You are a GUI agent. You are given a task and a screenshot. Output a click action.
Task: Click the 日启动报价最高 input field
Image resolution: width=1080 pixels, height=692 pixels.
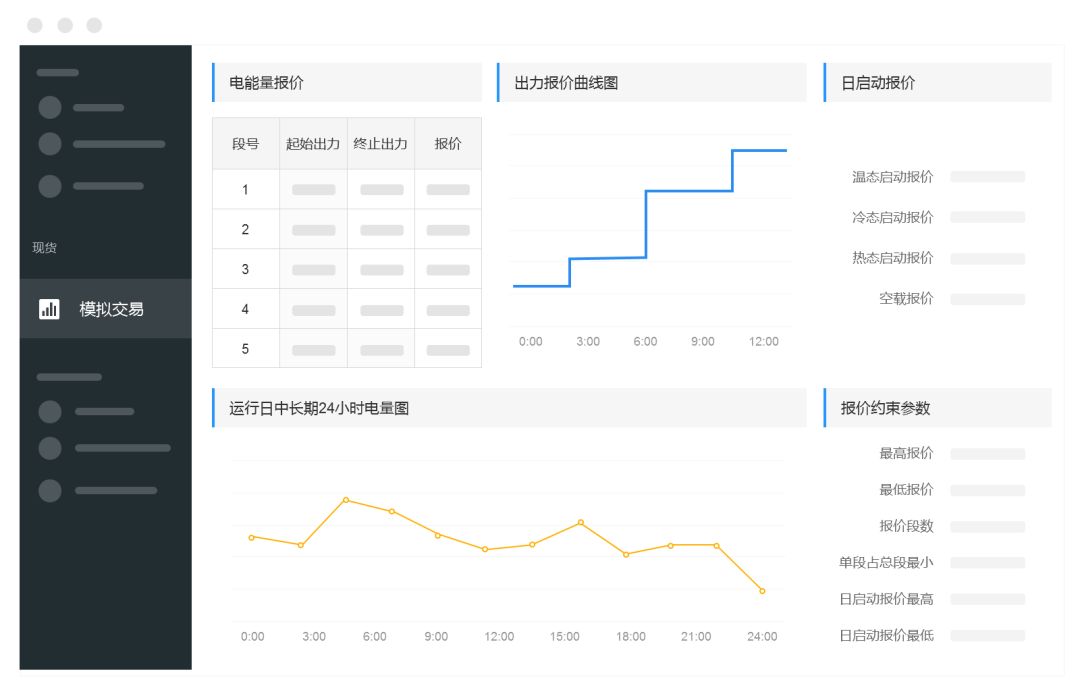pos(987,599)
